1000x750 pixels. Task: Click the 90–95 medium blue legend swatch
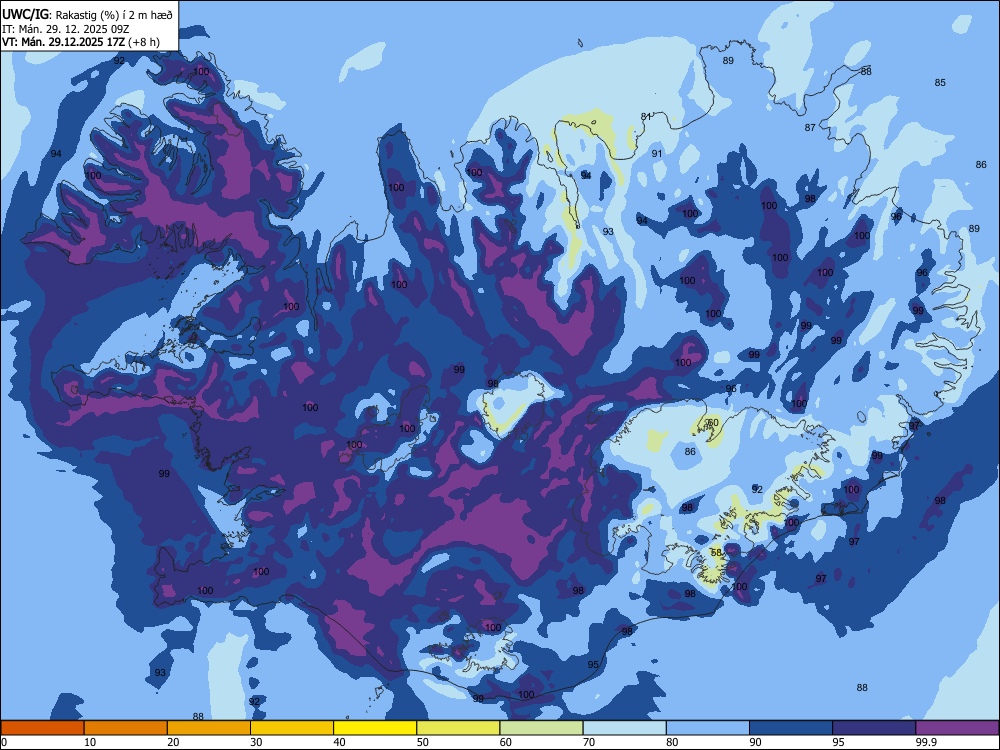point(791,728)
